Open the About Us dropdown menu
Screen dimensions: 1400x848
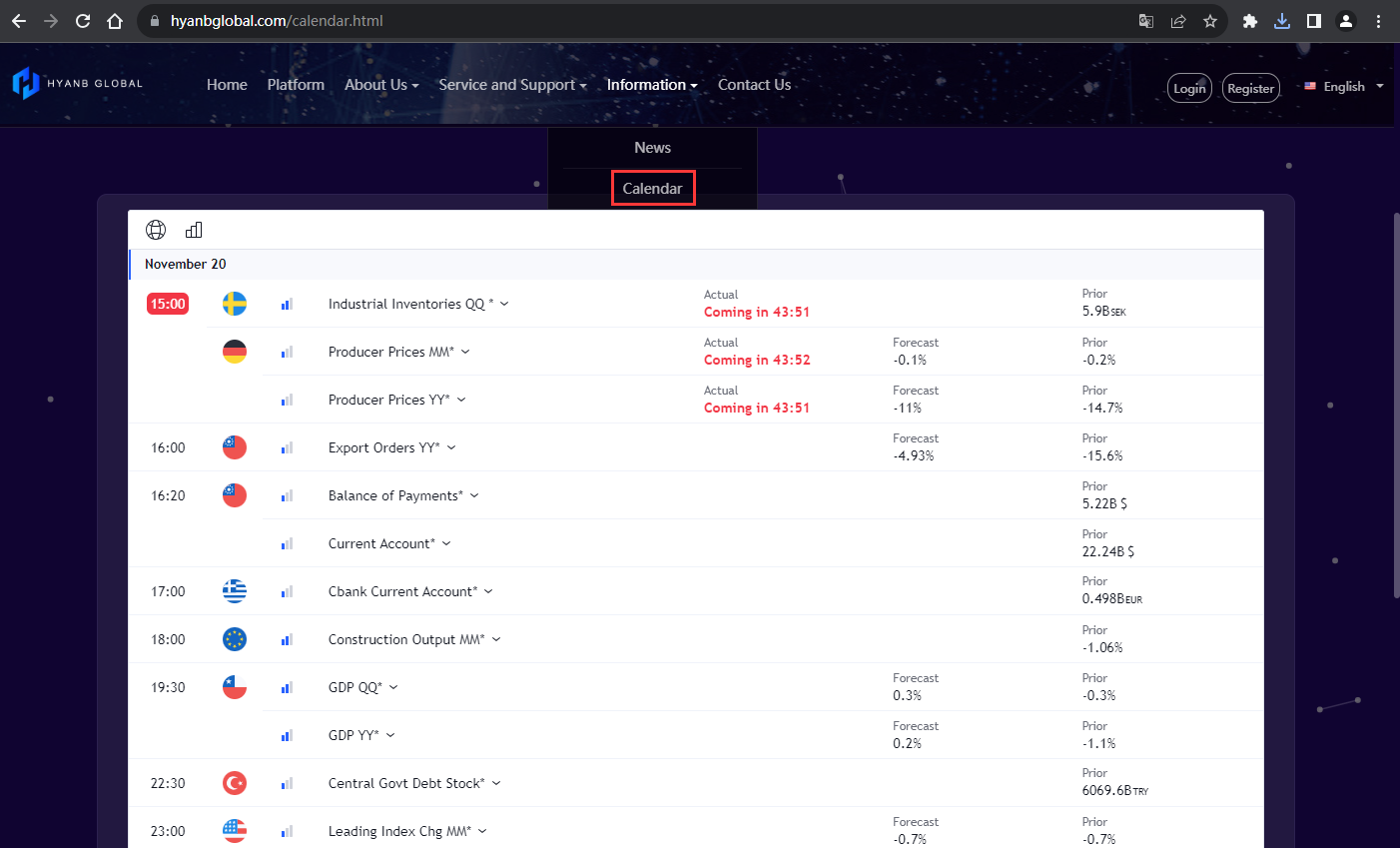click(381, 85)
